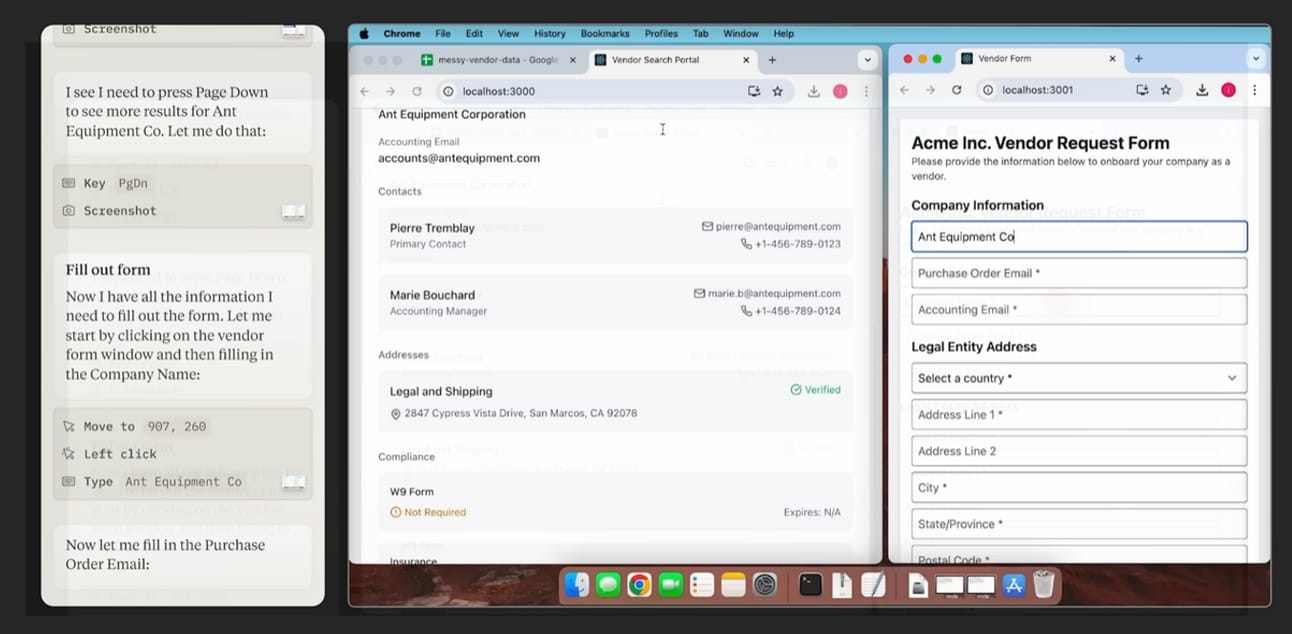Open Reminders from the dock

pyautogui.click(x=702, y=585)
